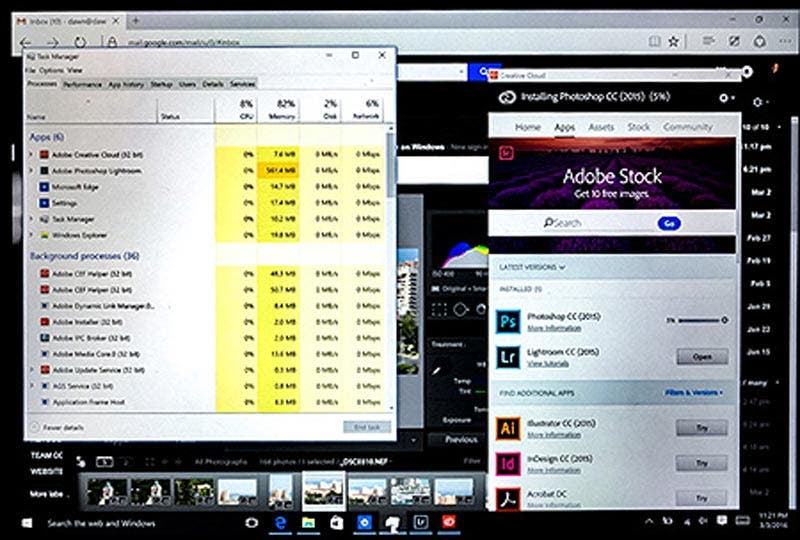Add page to favorites with star icon
The width and height of the screenshot is (800, 540).
pyautogui.click(x=673, y=41)
